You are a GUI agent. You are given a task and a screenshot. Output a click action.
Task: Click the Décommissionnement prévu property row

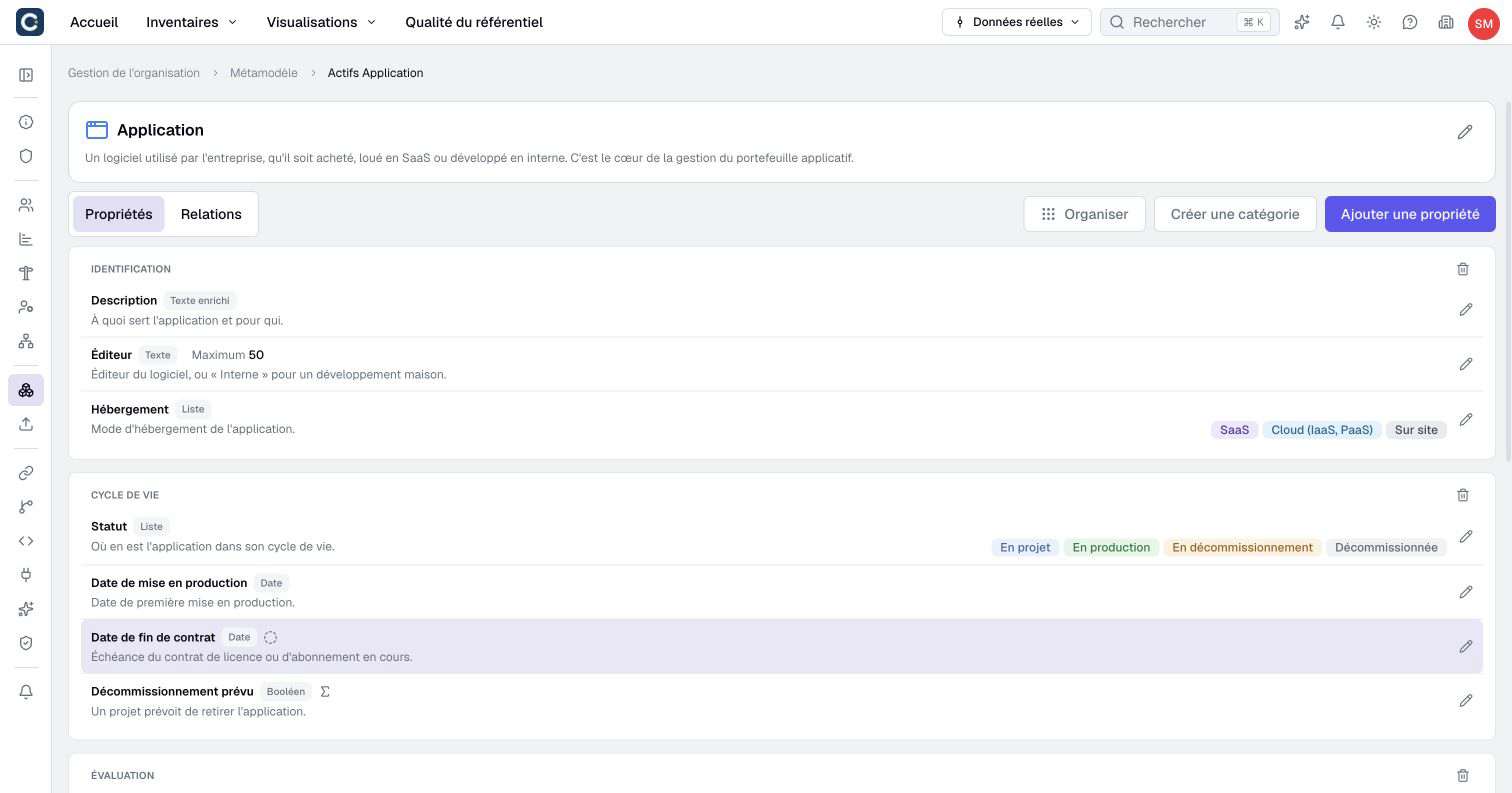point(781,701)
